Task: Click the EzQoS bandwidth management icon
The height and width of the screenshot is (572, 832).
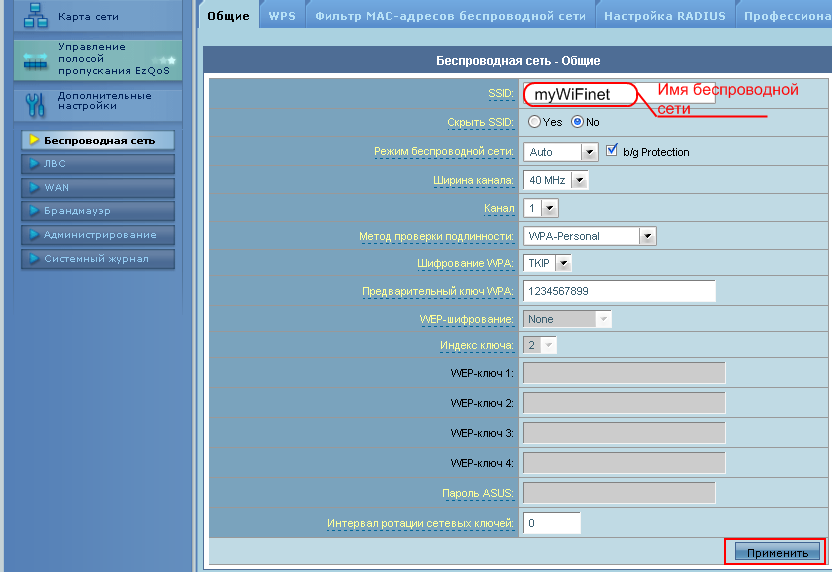Action: click(36, 60)
